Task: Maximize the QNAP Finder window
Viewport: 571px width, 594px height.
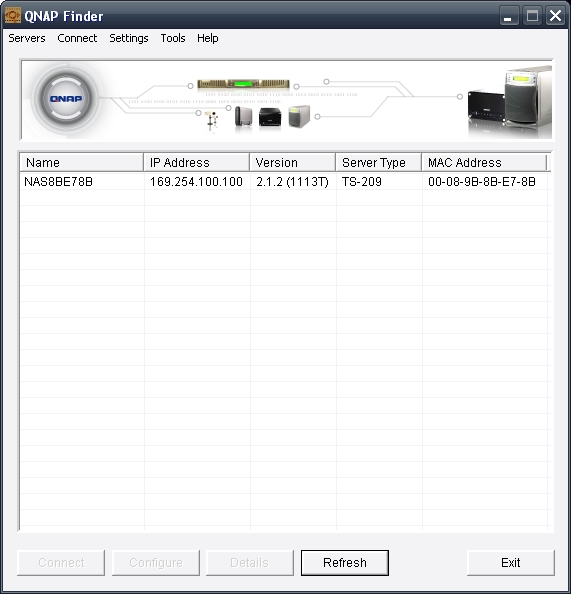Action: coord(532,16)
